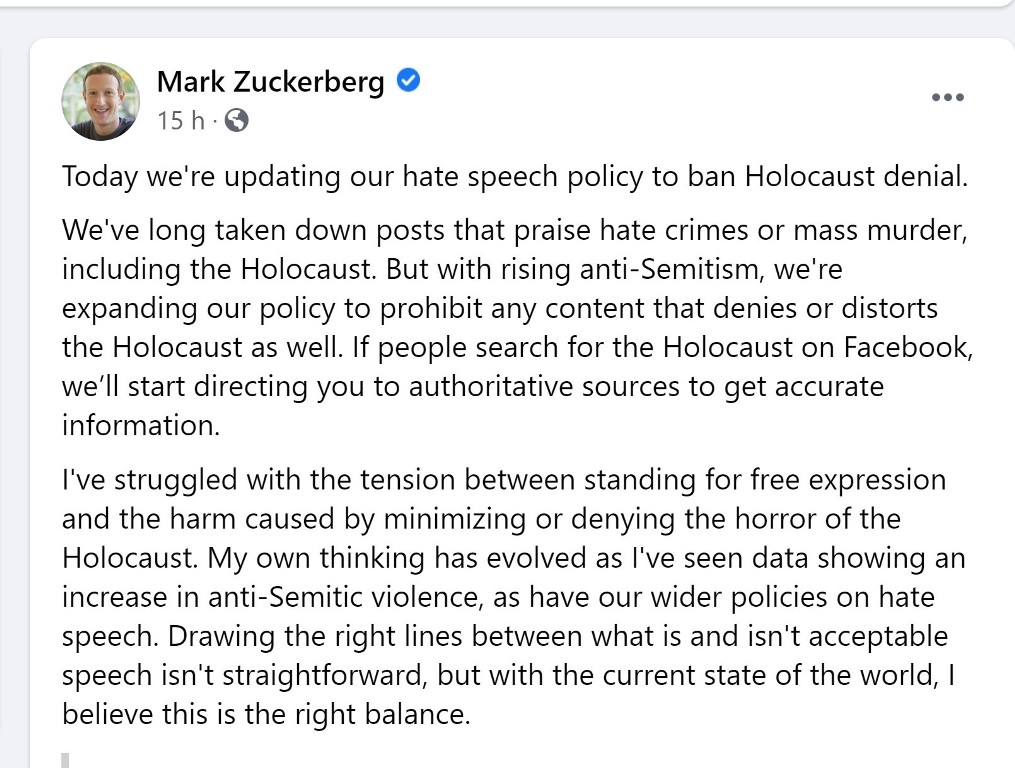Click the phrase 'free expression' in the post
Viewport: 1015px width, 768px height.
point(848,480)
